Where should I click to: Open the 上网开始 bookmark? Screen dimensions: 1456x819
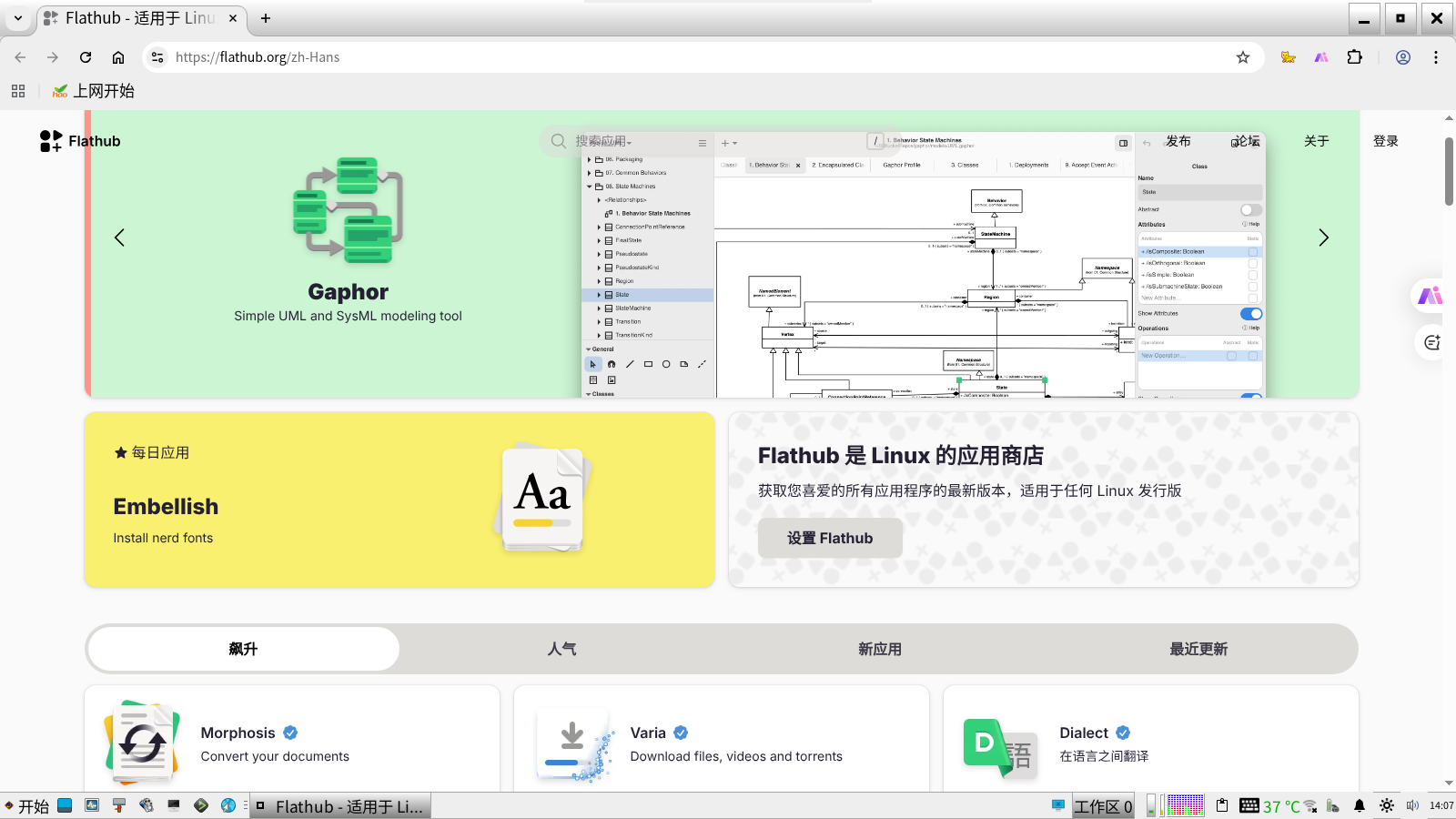pyautogui.click(x=93, y=91)
